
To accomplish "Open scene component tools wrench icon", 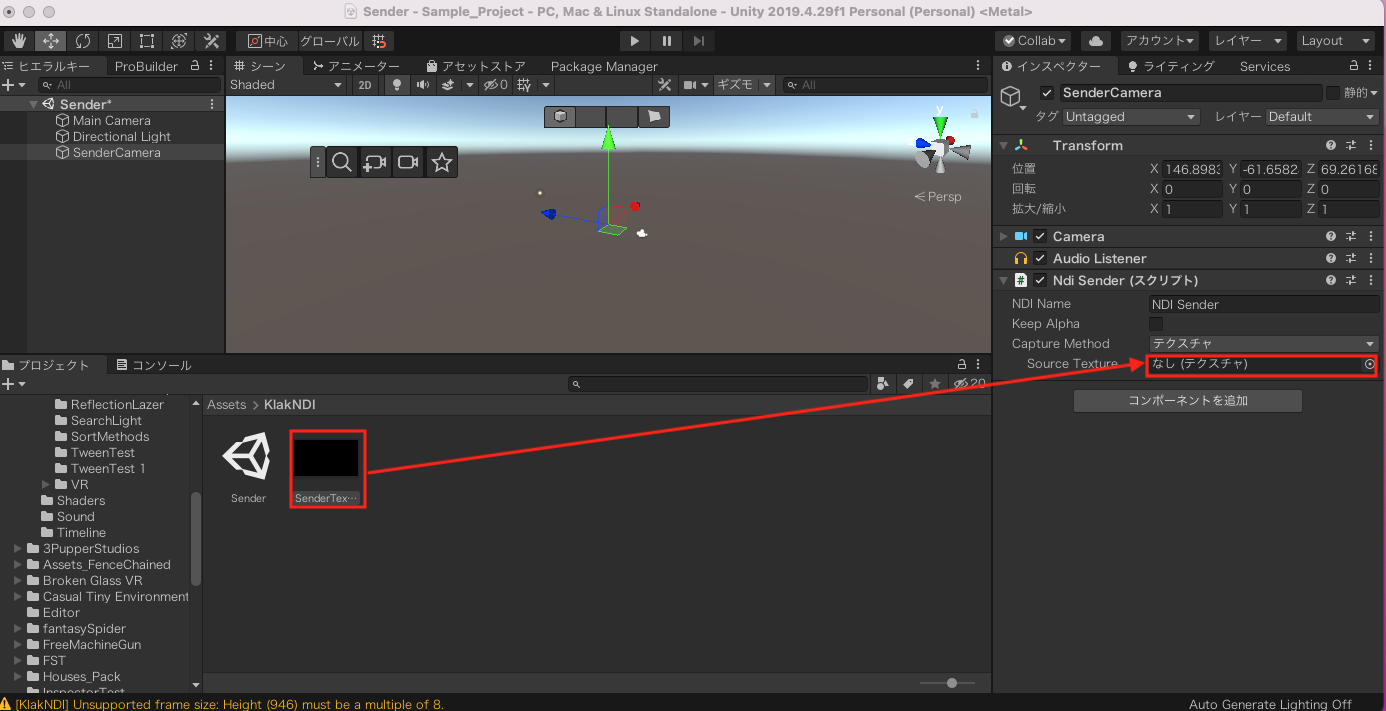I will tap(664, 85).
